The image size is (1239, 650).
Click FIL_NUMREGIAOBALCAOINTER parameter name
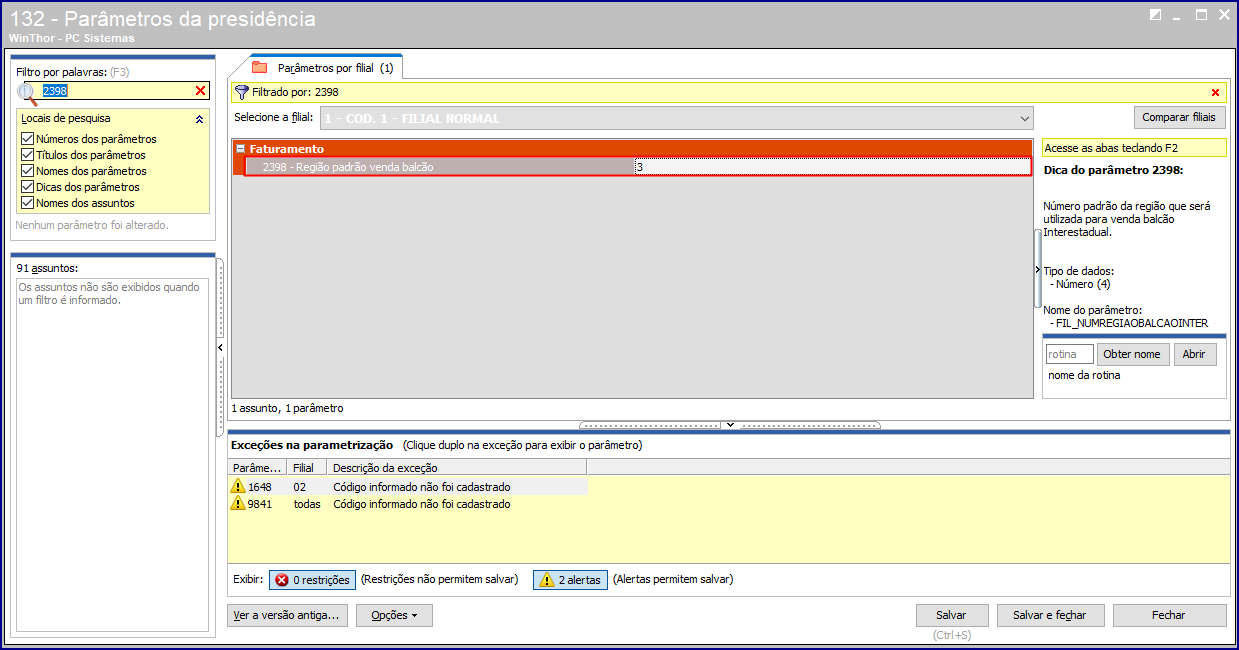(x=1132, y=323)
